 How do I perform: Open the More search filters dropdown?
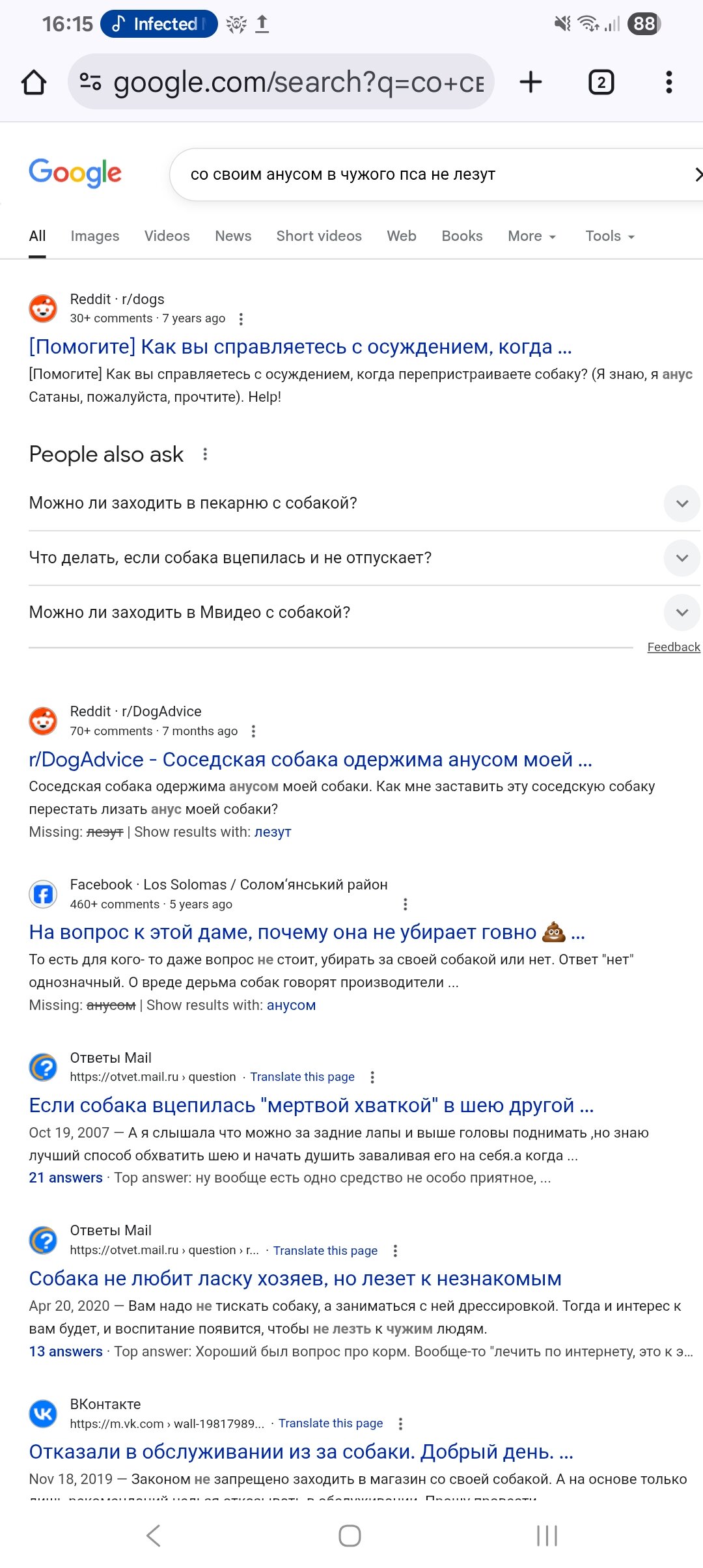coord(531,236)
